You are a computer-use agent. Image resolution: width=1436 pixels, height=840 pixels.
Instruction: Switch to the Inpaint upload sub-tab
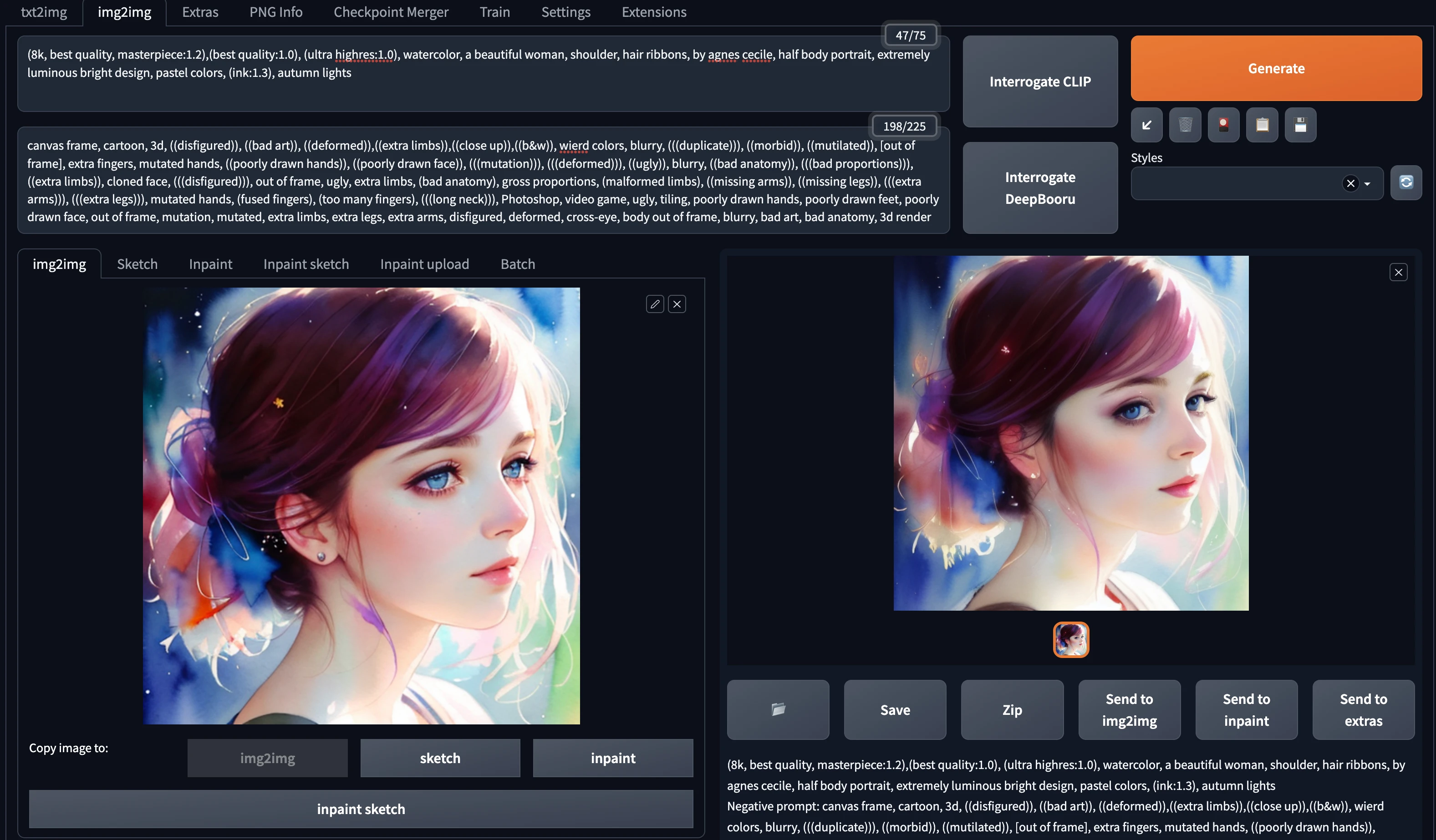pyautogui.click(x=424, y=264)
